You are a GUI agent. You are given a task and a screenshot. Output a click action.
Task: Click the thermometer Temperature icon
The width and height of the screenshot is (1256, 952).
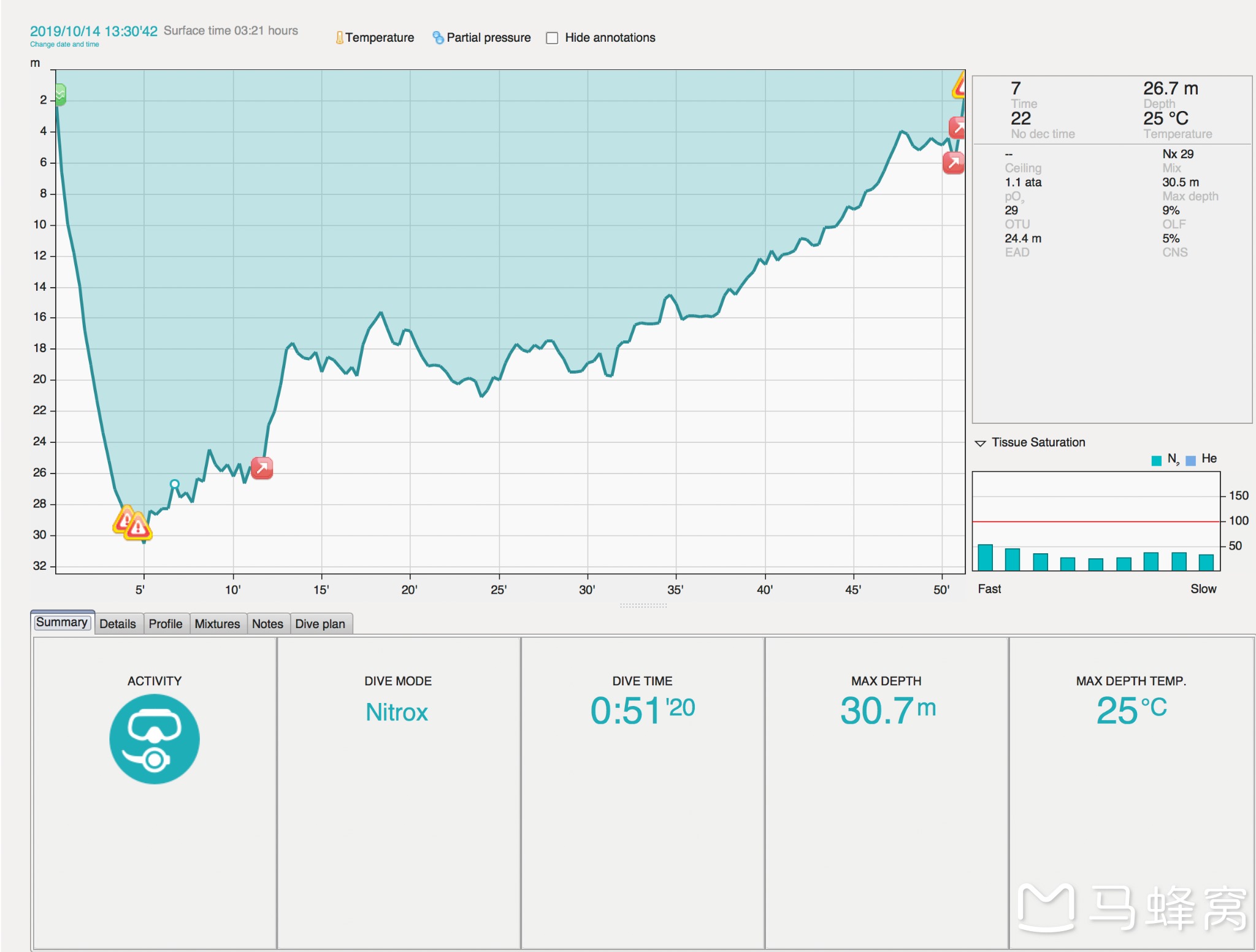(339, 38)
